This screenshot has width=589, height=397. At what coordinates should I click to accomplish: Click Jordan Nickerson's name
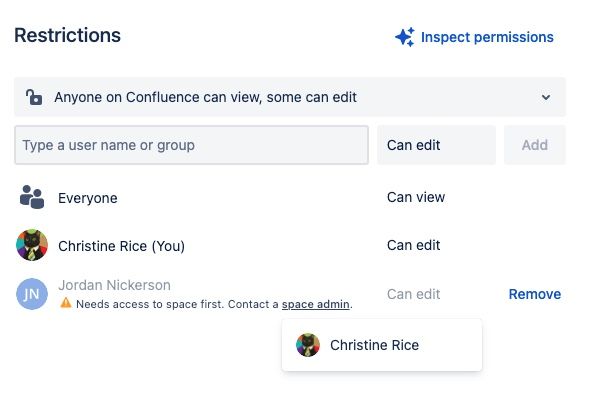(114, 285)
